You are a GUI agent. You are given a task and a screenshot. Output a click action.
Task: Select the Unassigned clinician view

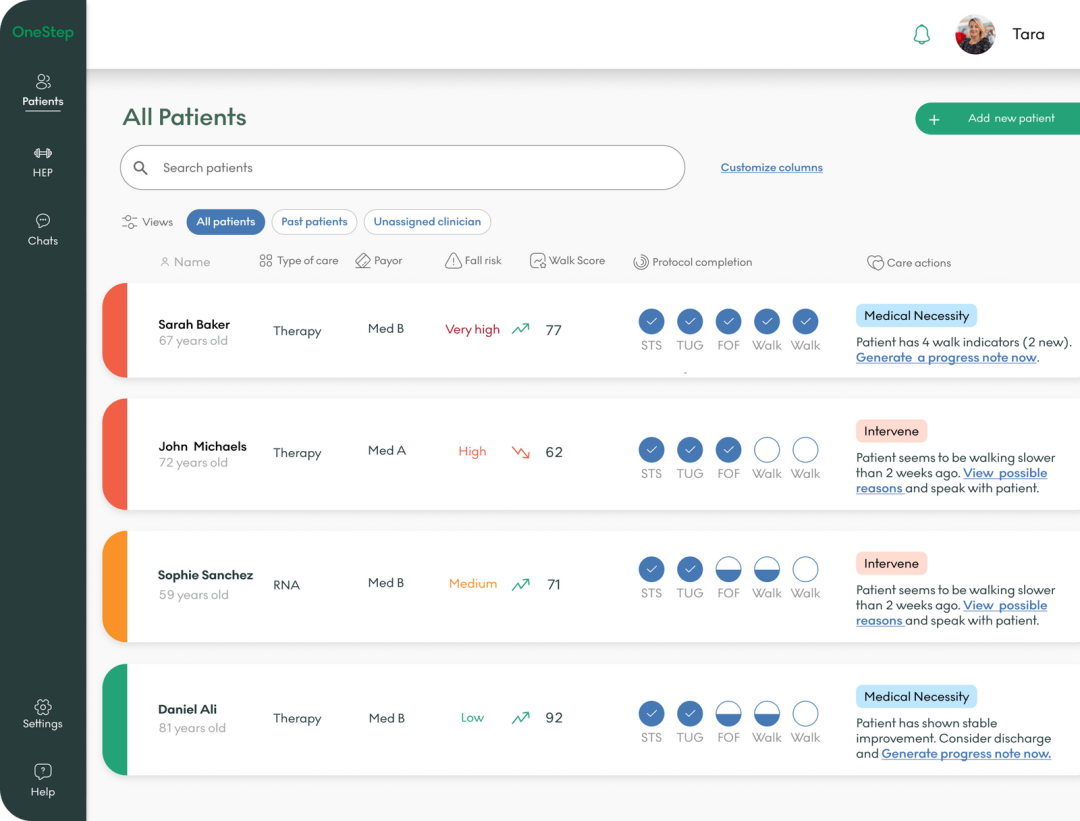coord(427,222)
